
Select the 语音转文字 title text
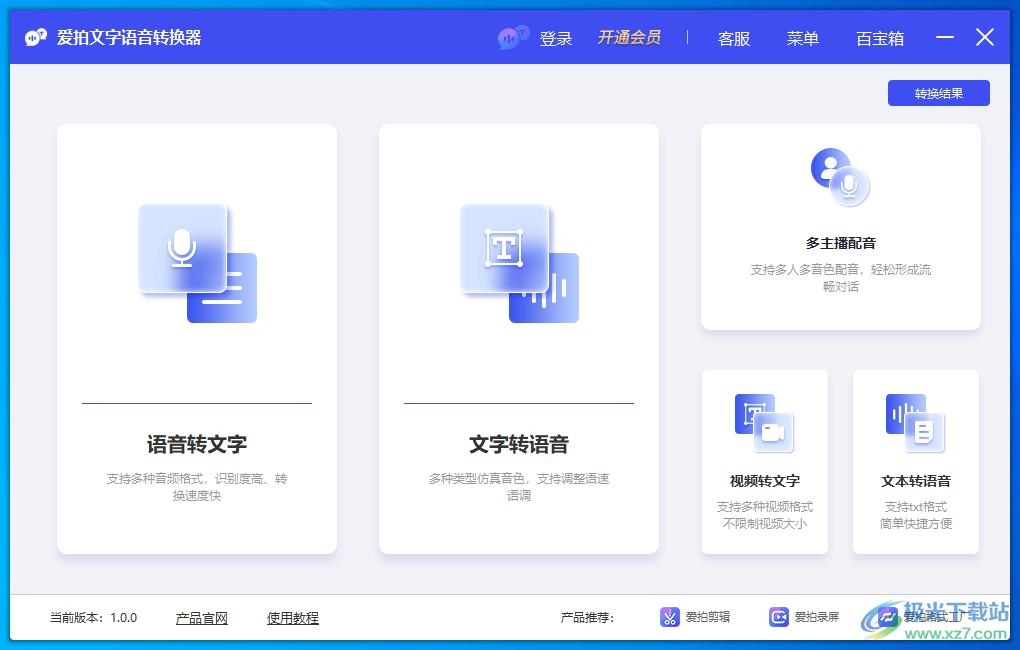click(x=197, y=444)
